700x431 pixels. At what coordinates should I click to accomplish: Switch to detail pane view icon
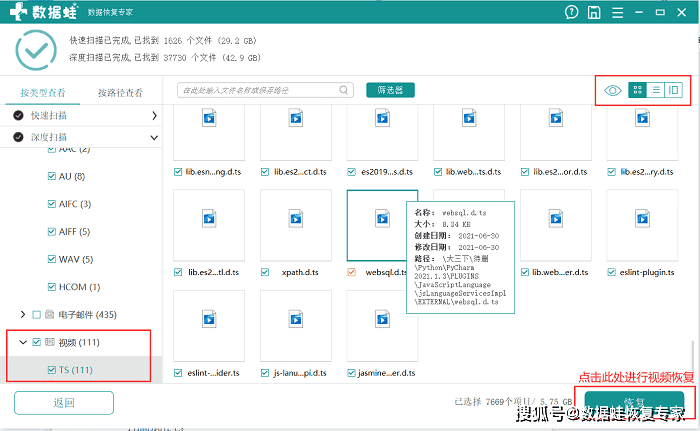(x=673, y=90)
